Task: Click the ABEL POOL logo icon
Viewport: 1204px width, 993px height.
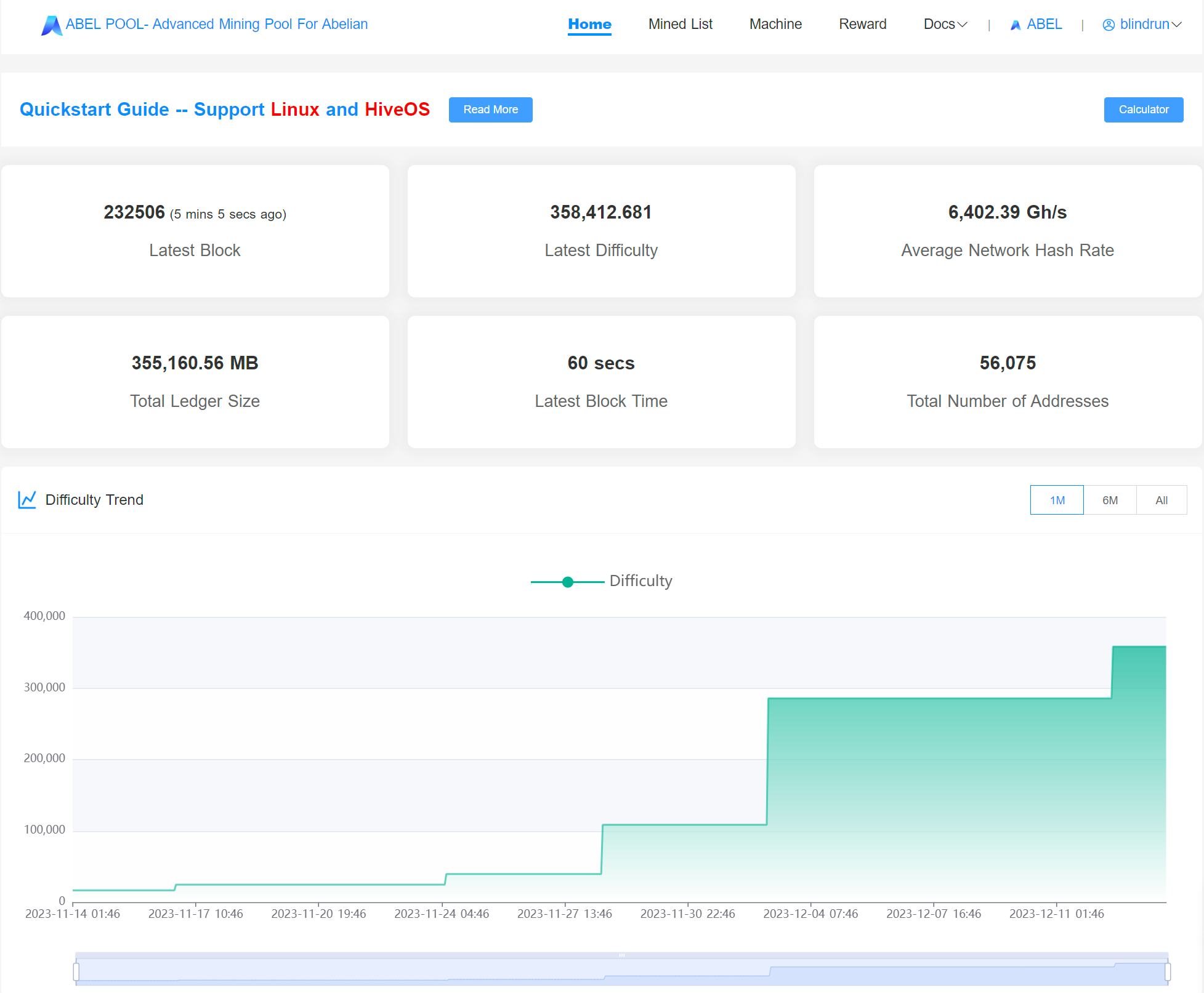Action: [x=52, y=25]
